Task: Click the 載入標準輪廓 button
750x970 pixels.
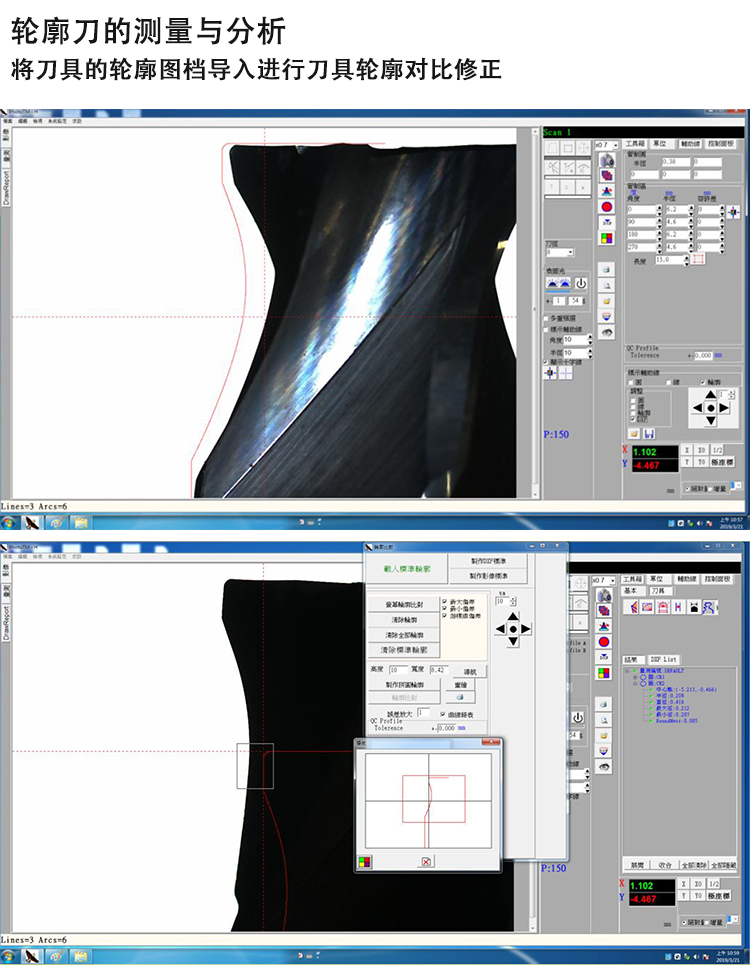Action: pyautogui.click(x=407, y=567)
